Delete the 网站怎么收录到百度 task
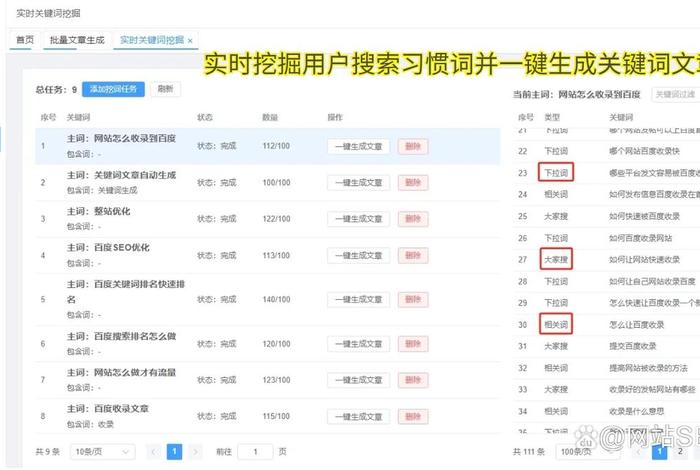Image resolution: width=700 pixels, height=470 pixels. coord(413,146)
